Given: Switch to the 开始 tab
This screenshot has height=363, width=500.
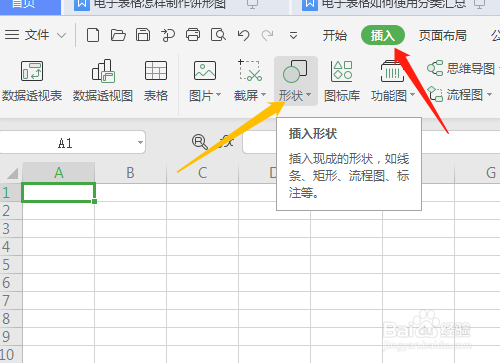Looking at the screenshot, I should coord(334,35).
